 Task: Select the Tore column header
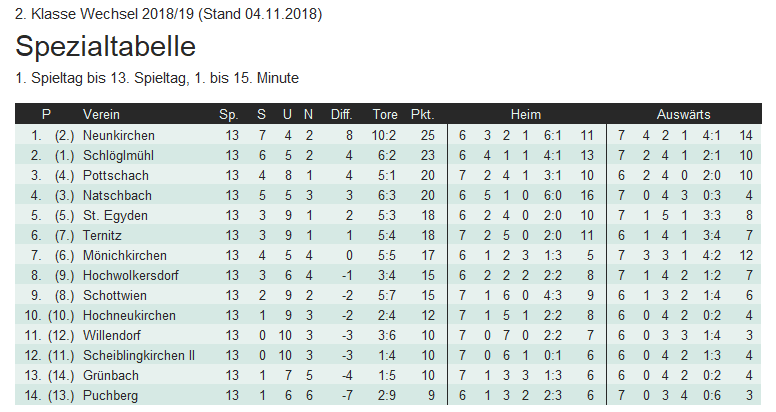click(385, 114)
